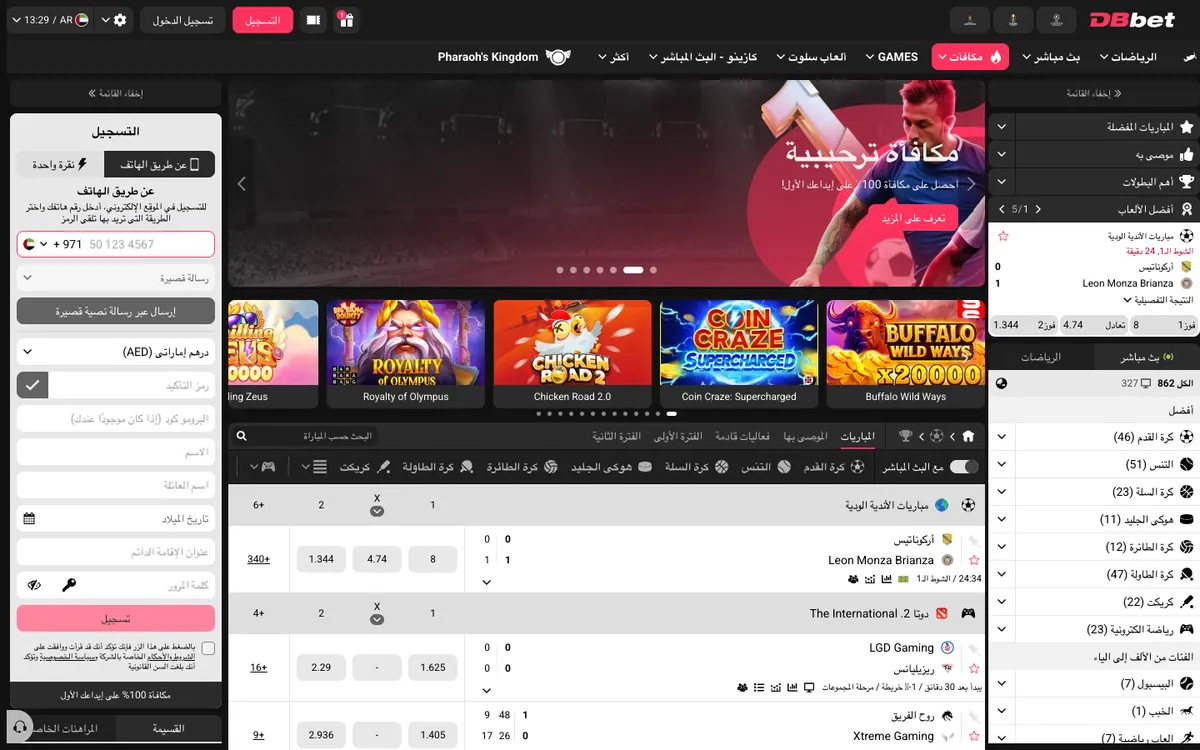Open the bet slip coupon icon in header
Image resolution: width=1200 pixels, height=750 pixels.
313,20
